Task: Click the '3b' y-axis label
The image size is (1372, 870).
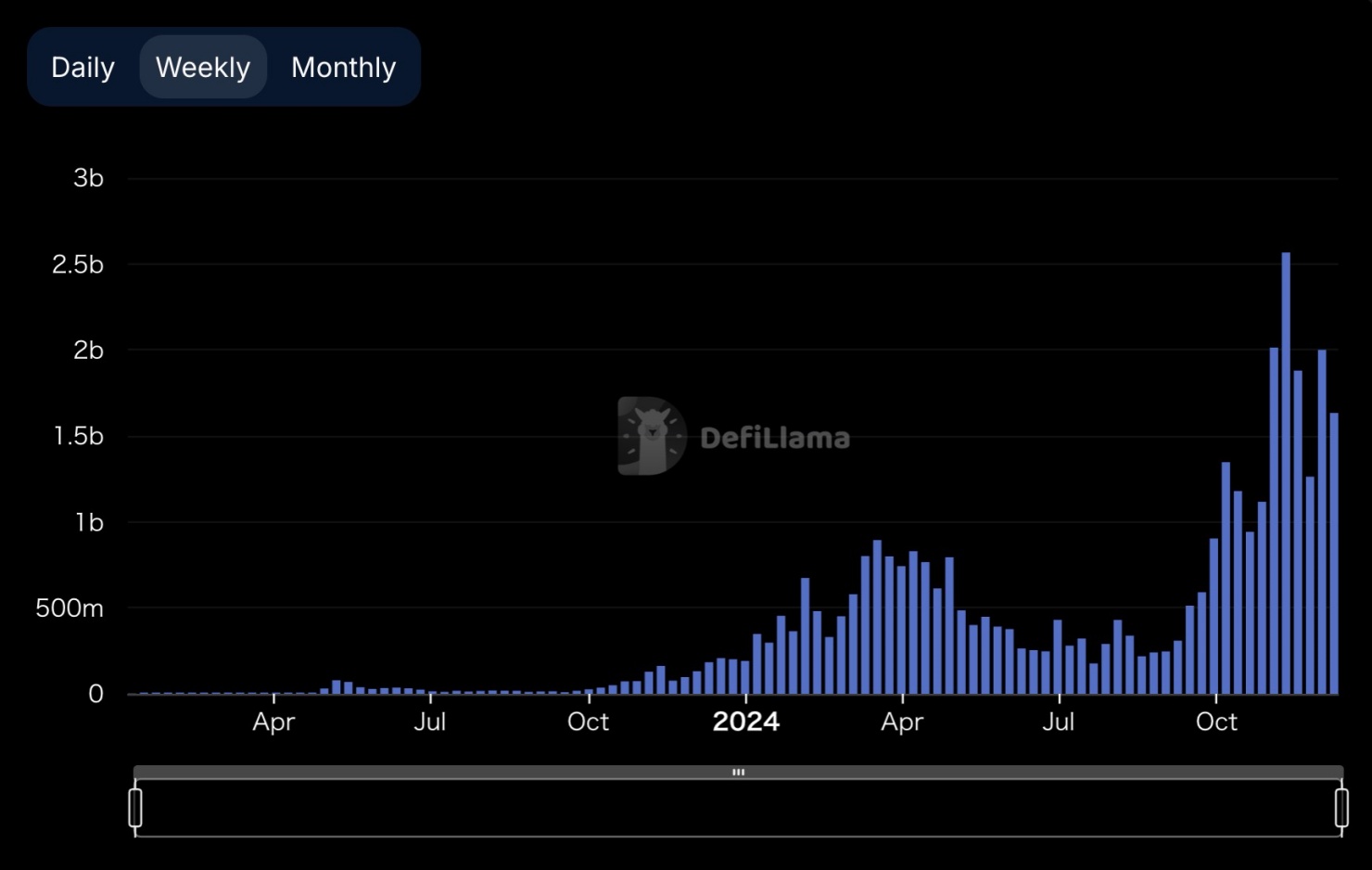Action: (x=88, y=178)
